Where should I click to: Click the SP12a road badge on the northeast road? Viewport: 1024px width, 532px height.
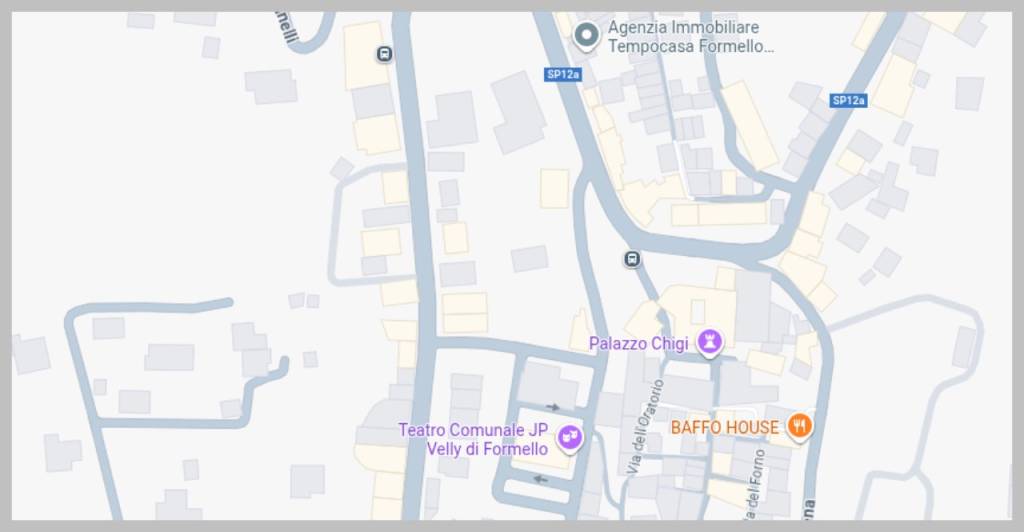(x=849, y=101)
